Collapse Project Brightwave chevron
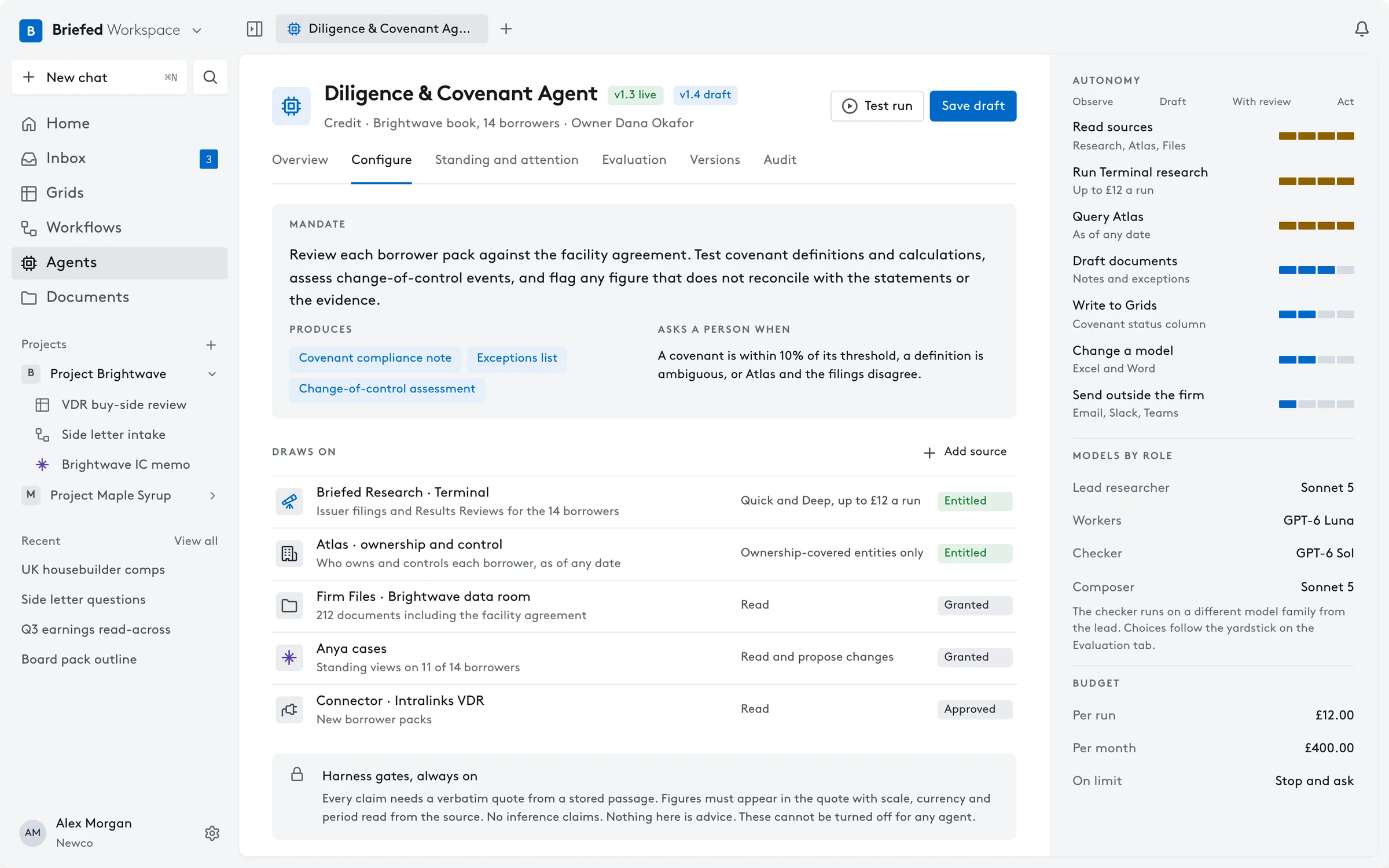The height and width of the screenshot is (868, 1389). pos(212,374)
